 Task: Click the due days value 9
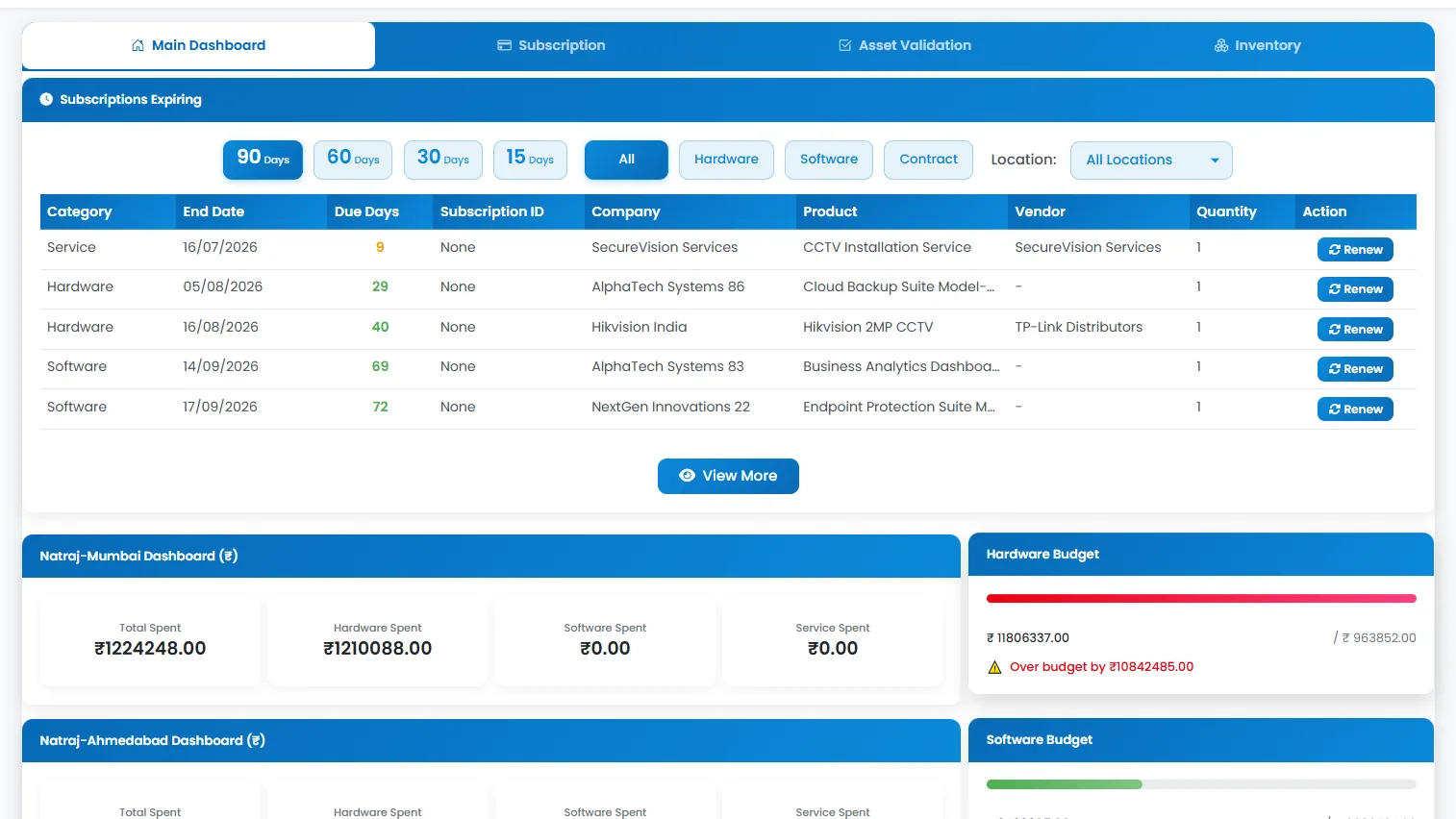tap(380, 247)
